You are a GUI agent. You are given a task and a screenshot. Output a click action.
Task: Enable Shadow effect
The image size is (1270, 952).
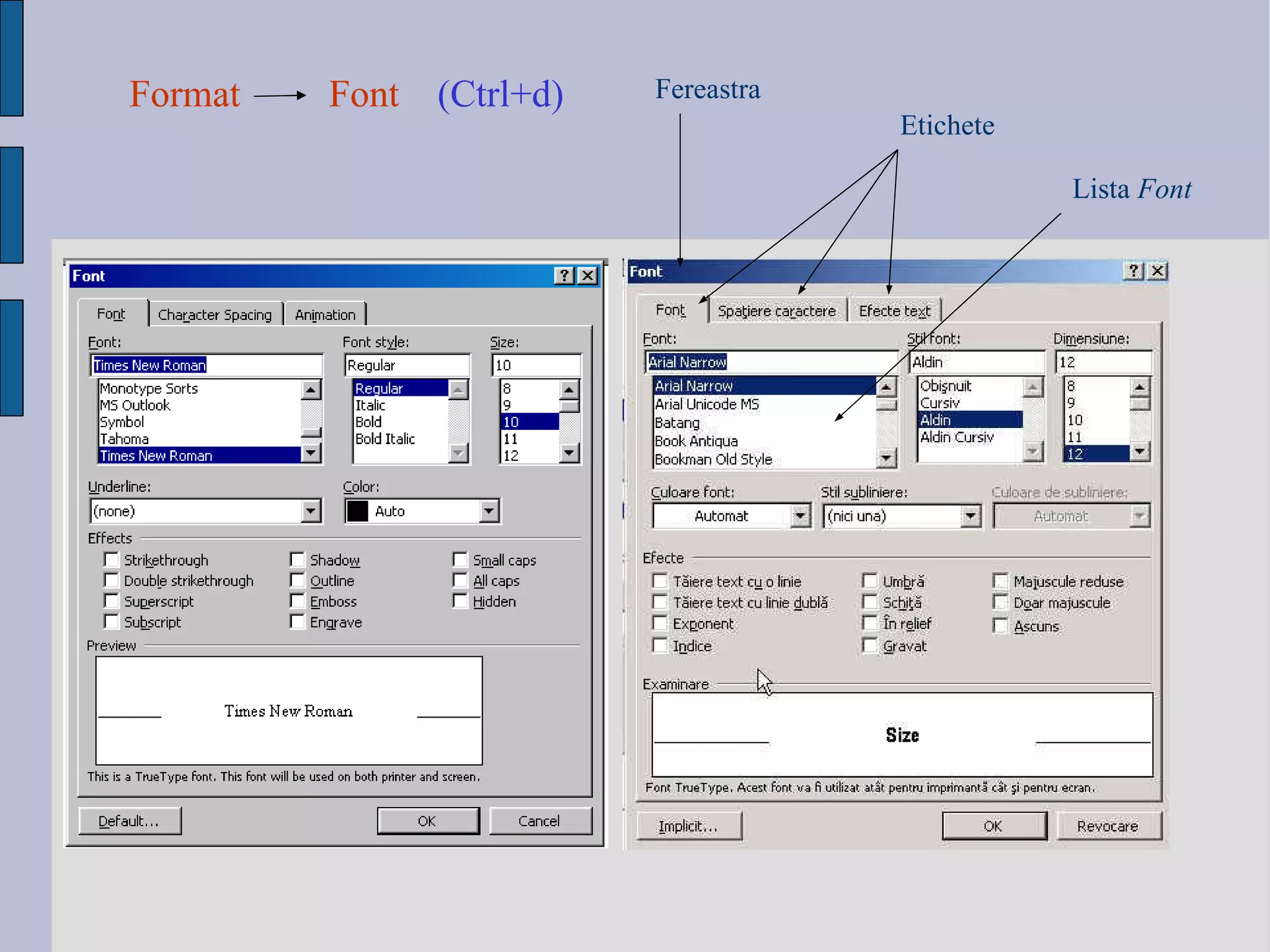[x=297, y=559]
